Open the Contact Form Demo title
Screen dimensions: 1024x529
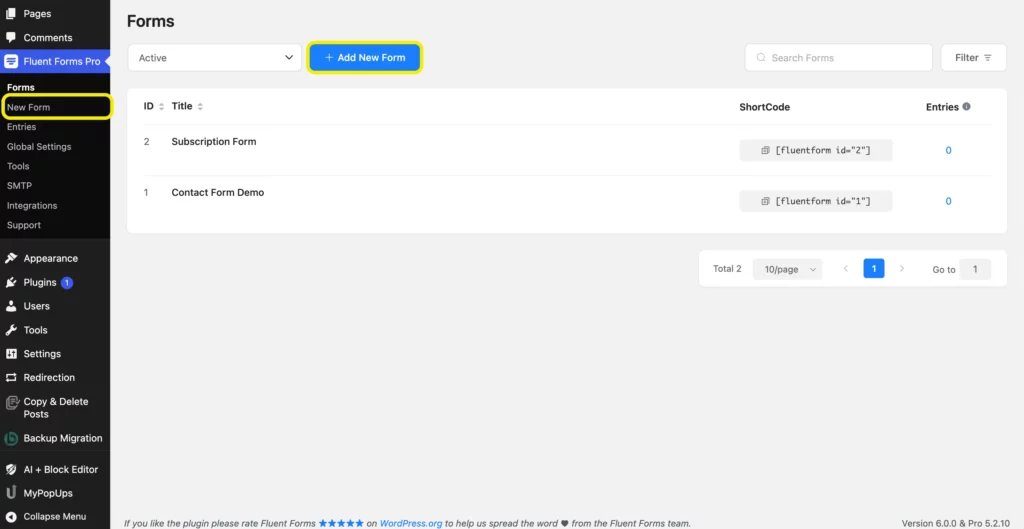218,193
